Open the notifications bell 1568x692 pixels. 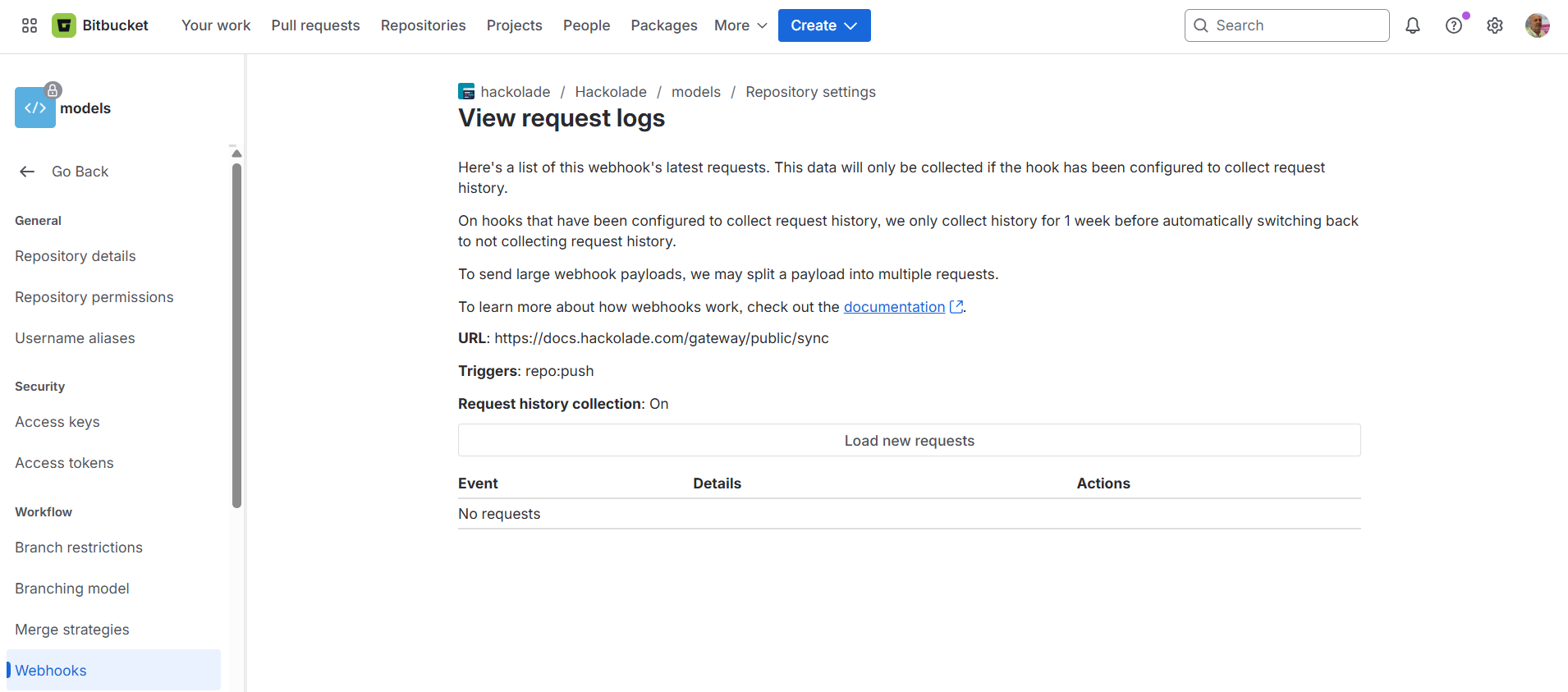coord(1413,25)
